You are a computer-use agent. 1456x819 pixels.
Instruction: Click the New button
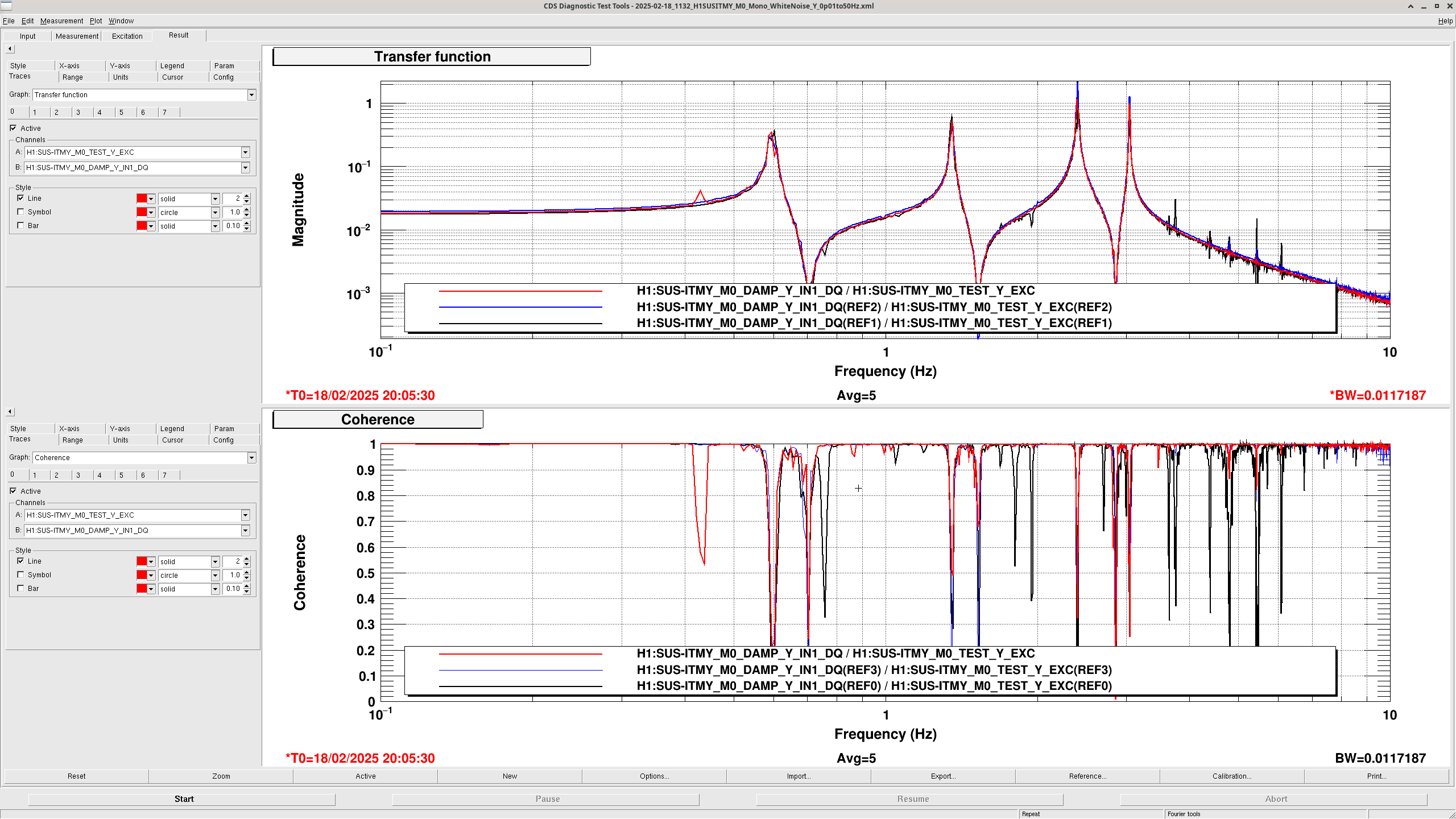coord(510,776)
